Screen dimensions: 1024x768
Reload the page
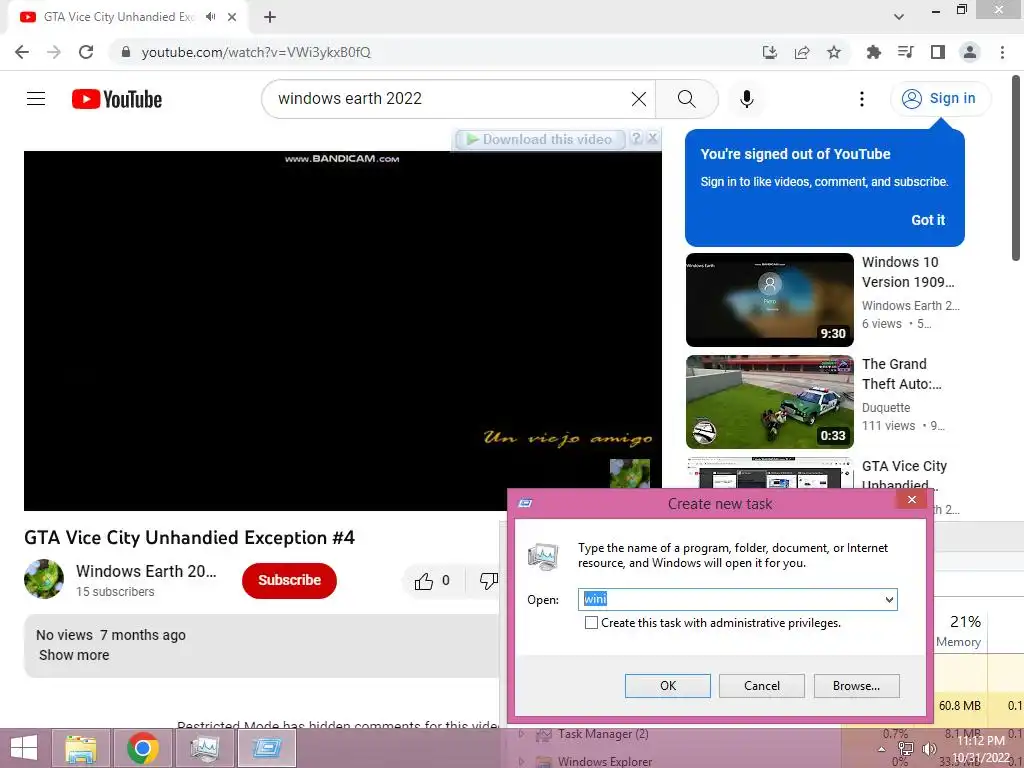pos(86,52)
